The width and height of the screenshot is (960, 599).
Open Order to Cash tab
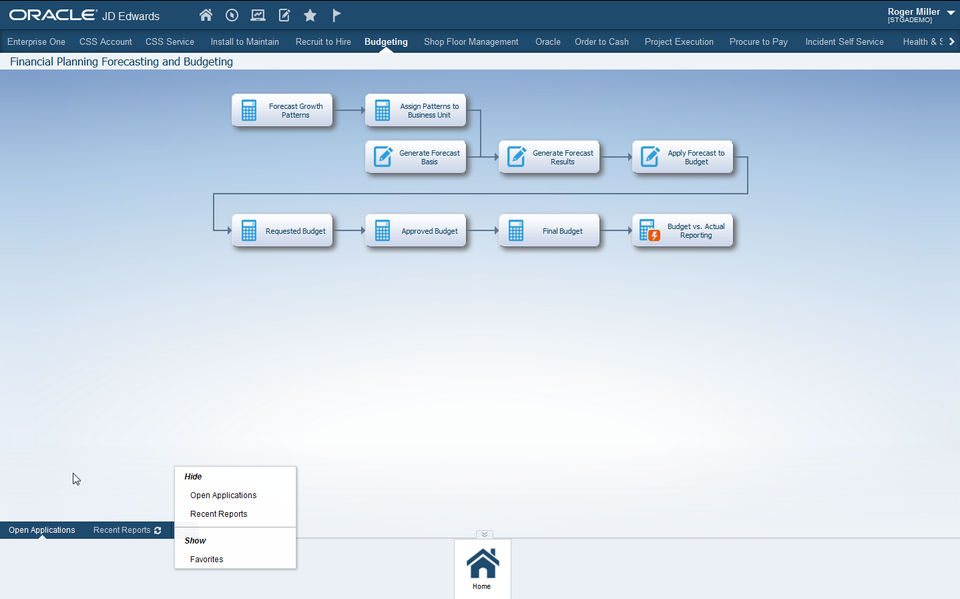(x=602, y=42)
